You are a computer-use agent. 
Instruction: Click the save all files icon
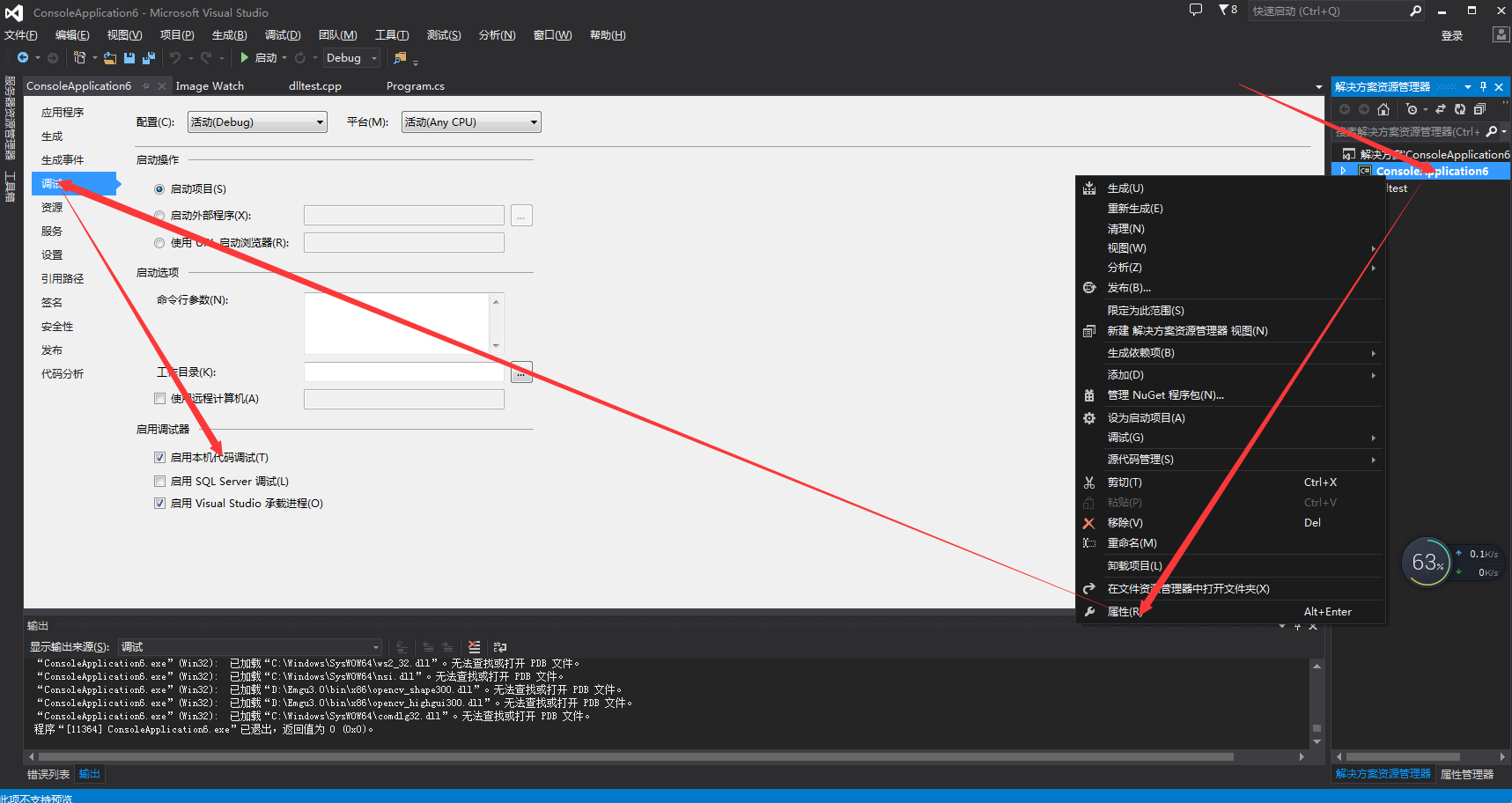coord(149,58)
